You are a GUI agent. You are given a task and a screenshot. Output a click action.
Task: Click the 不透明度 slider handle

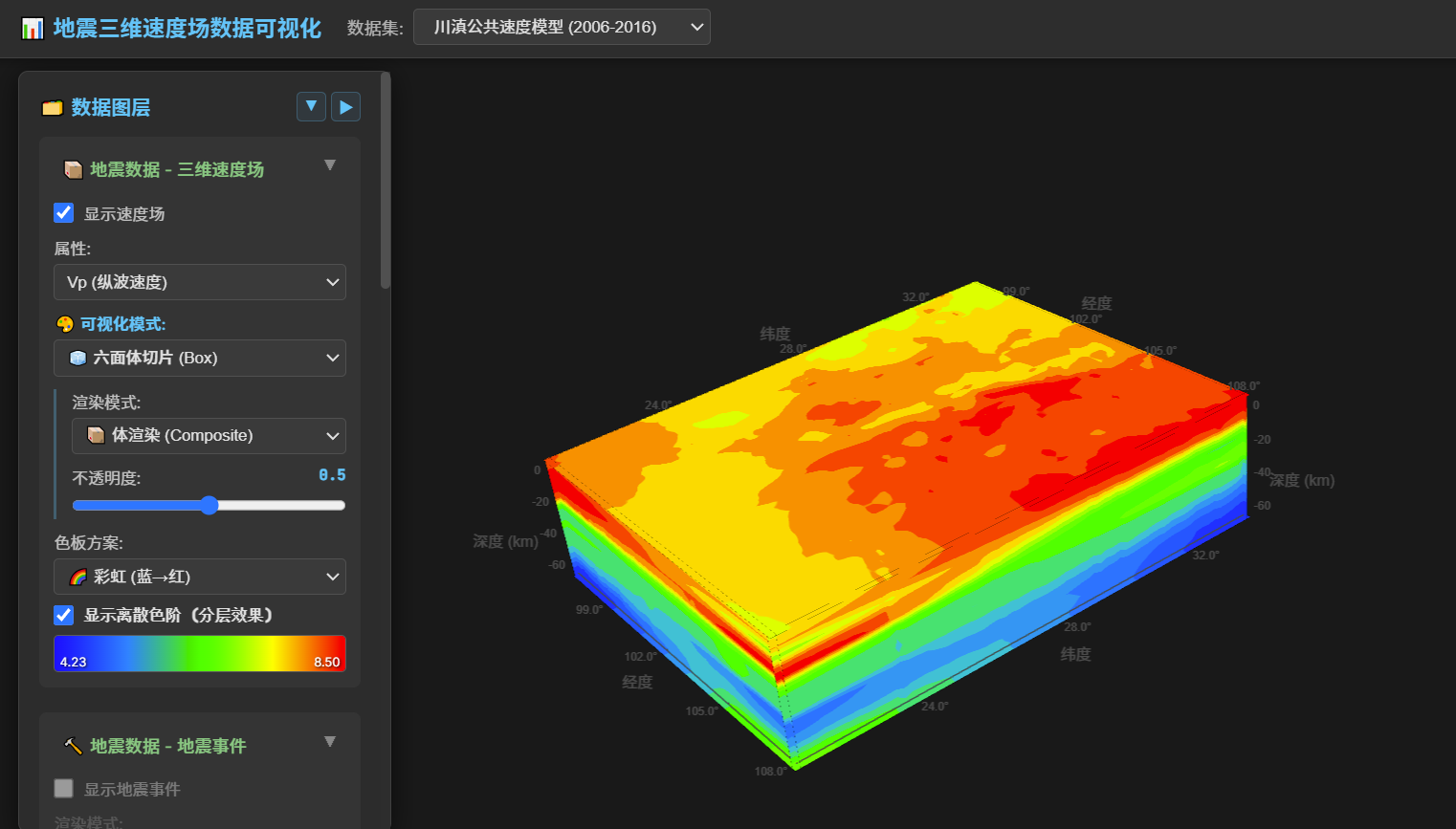[210, 506]
